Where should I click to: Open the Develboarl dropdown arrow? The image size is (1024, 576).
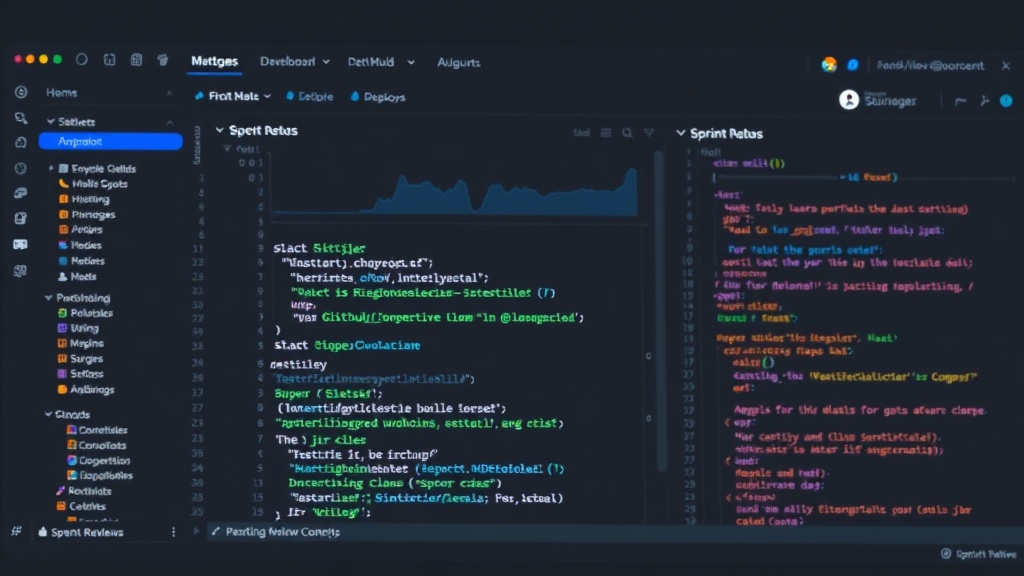click(326, 62)
